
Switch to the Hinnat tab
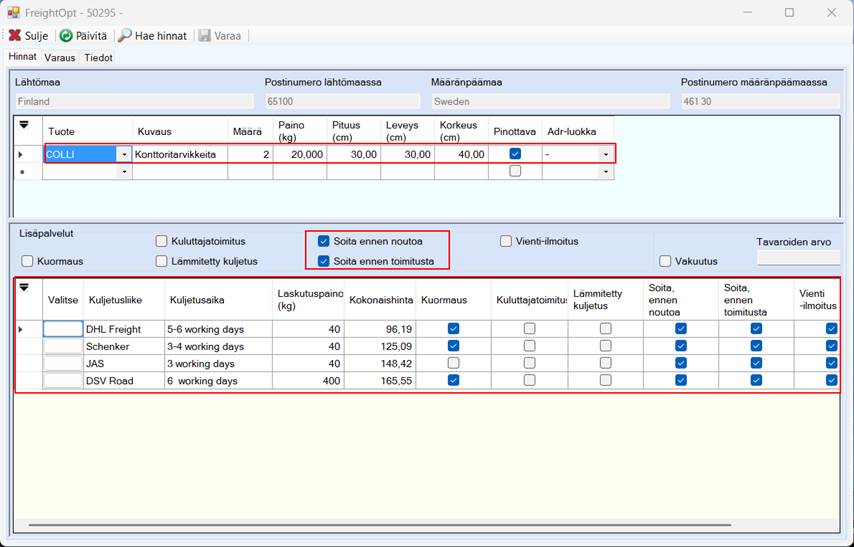point(22,57)
